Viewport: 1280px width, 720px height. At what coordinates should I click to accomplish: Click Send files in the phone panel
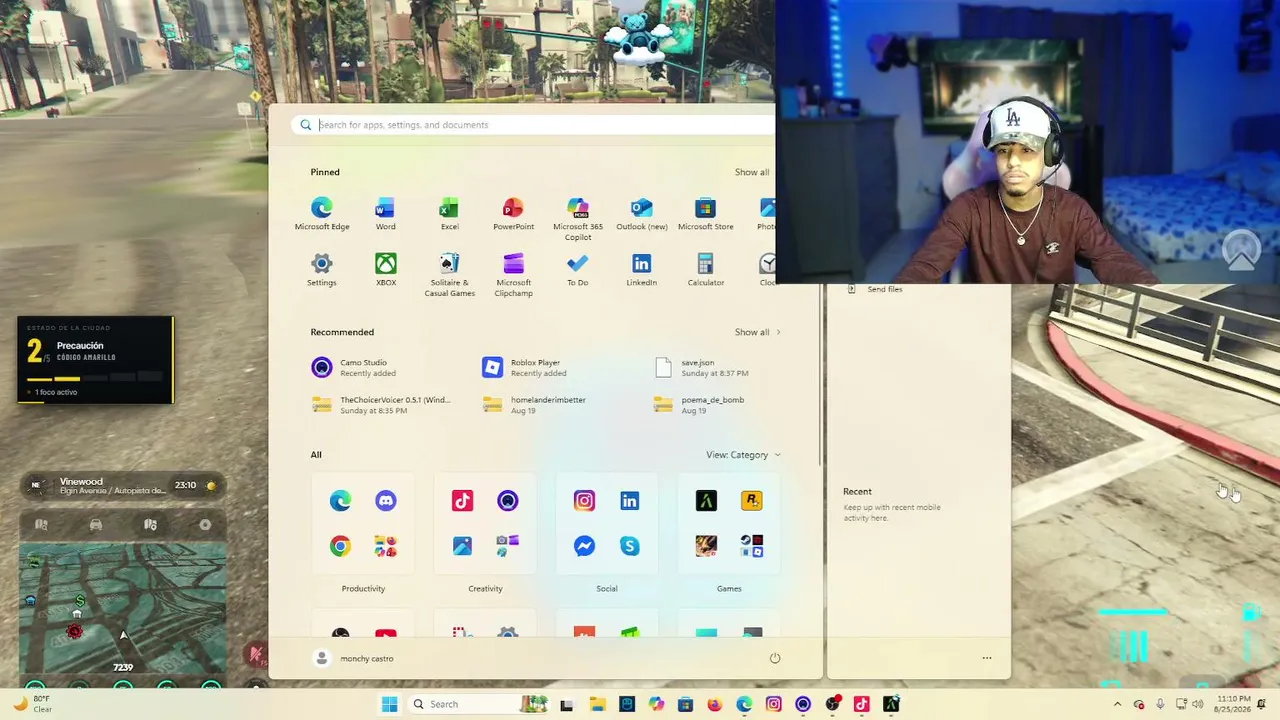point(875,289)
